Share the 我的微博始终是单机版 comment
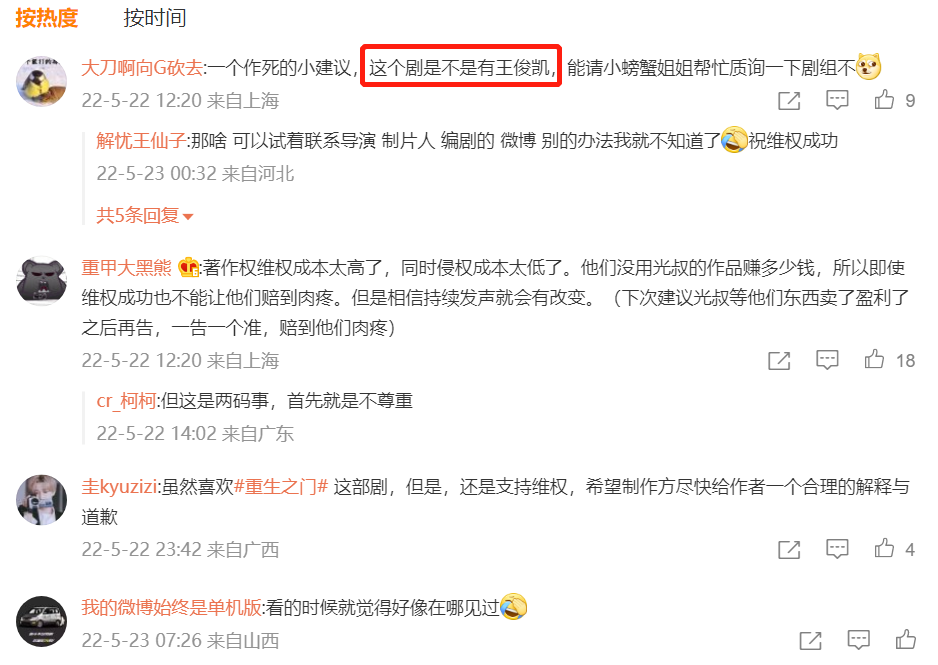Screen dimensions: 938x665 811,640
